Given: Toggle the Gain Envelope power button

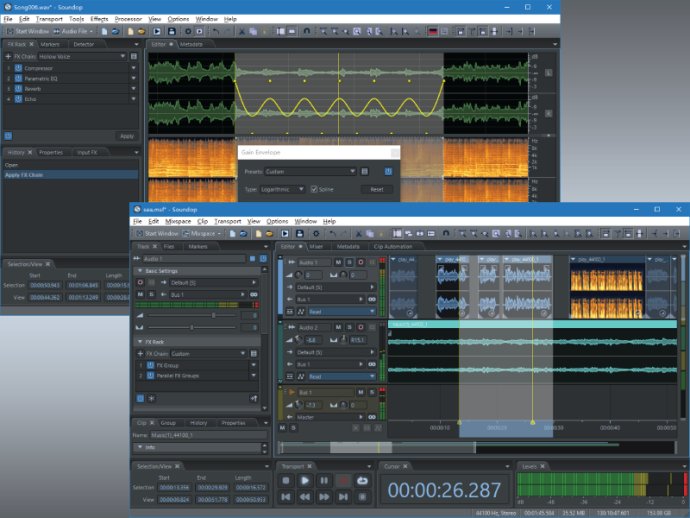Looking at the screenshot, I should [x=388, y=171].
